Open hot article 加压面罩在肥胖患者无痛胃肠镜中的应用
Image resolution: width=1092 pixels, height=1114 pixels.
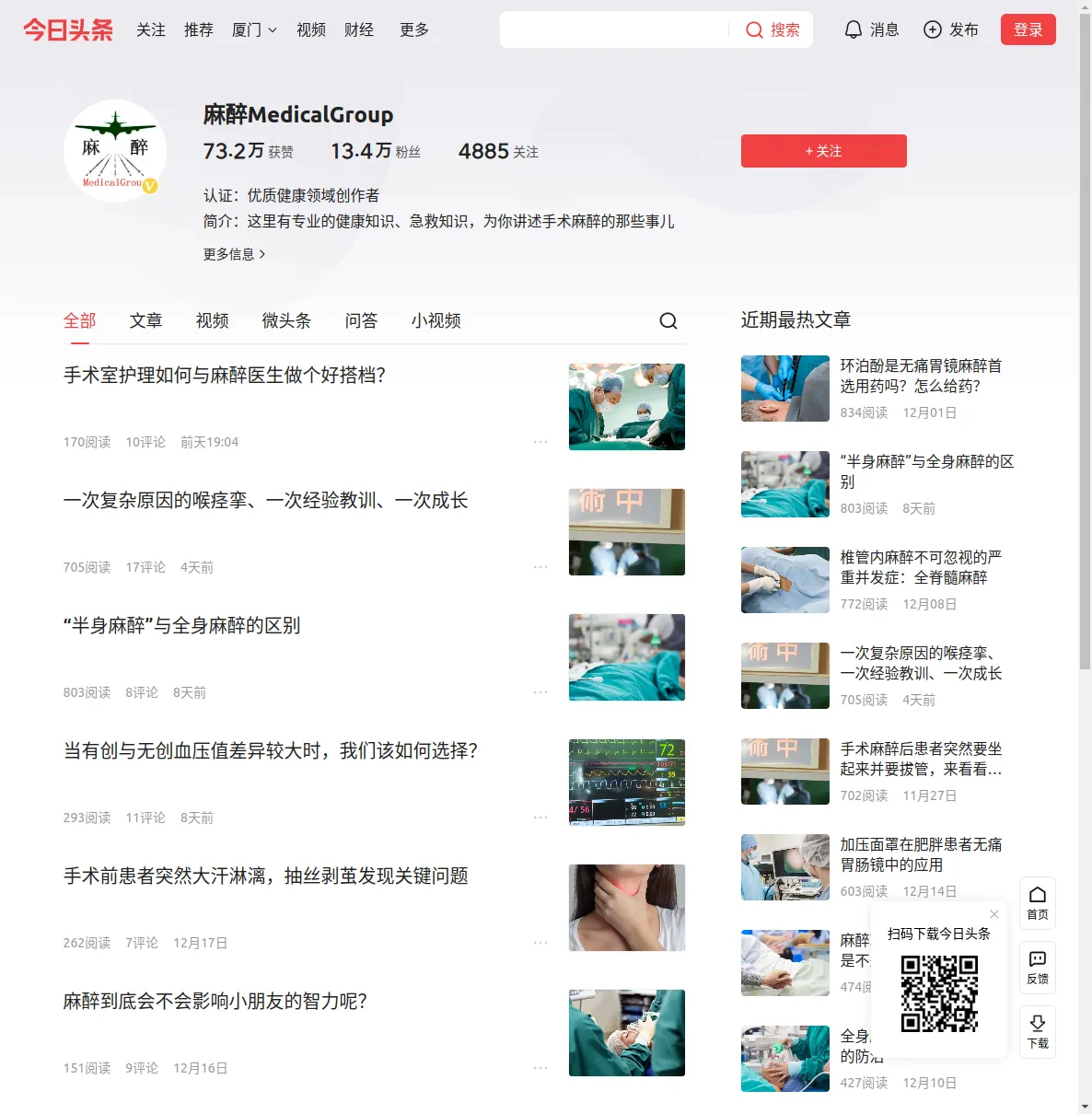[x=921, y=854]
